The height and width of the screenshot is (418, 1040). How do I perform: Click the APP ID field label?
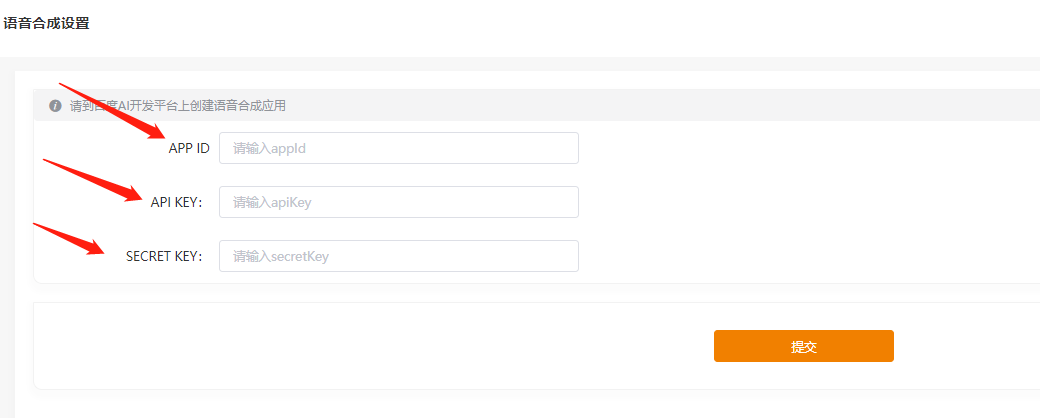pyautogui.click(x=189, y=149)
